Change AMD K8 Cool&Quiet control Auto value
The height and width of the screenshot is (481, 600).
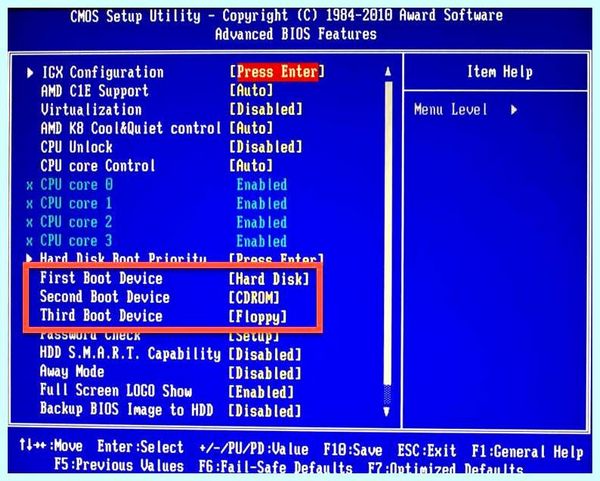pos(251,128)
